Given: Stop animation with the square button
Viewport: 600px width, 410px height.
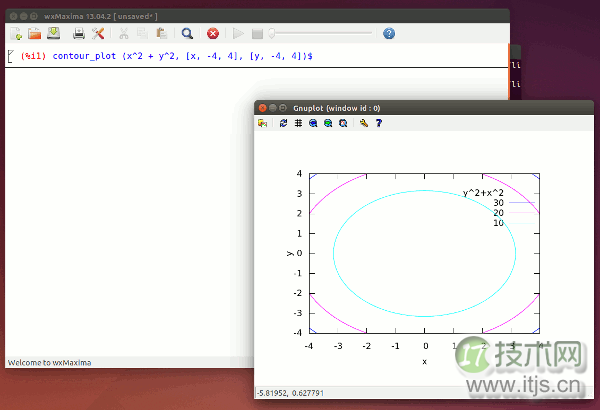Looking at the screenshot, I should [x=257, y=34].
